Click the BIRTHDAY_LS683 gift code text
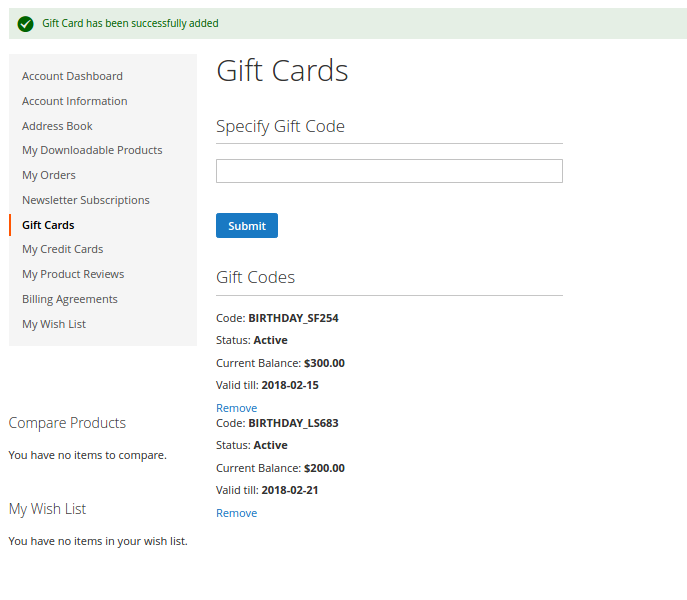Image resolution: width=687 pixels, height=600 pixels. point(293,423)
